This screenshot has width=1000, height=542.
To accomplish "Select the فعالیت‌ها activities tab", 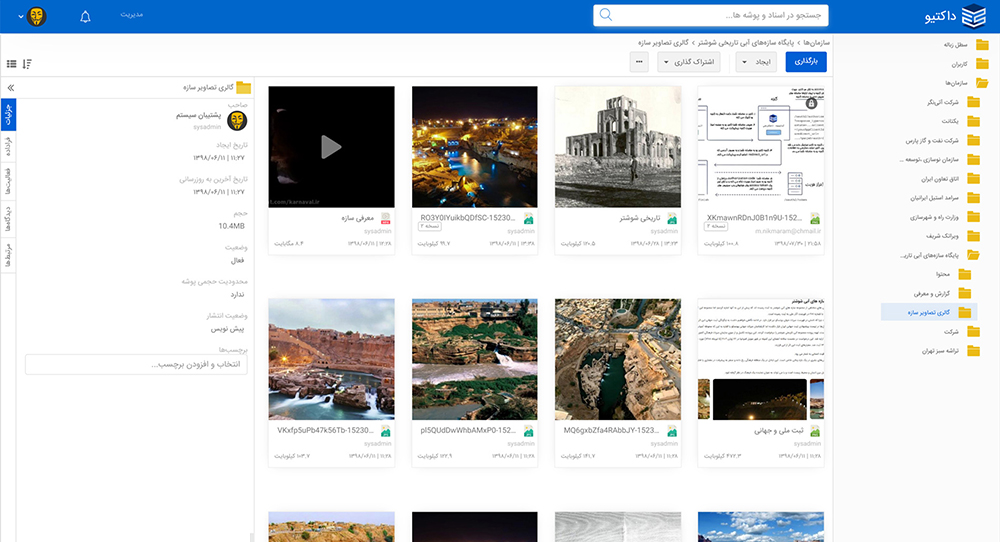I will 8,181.
